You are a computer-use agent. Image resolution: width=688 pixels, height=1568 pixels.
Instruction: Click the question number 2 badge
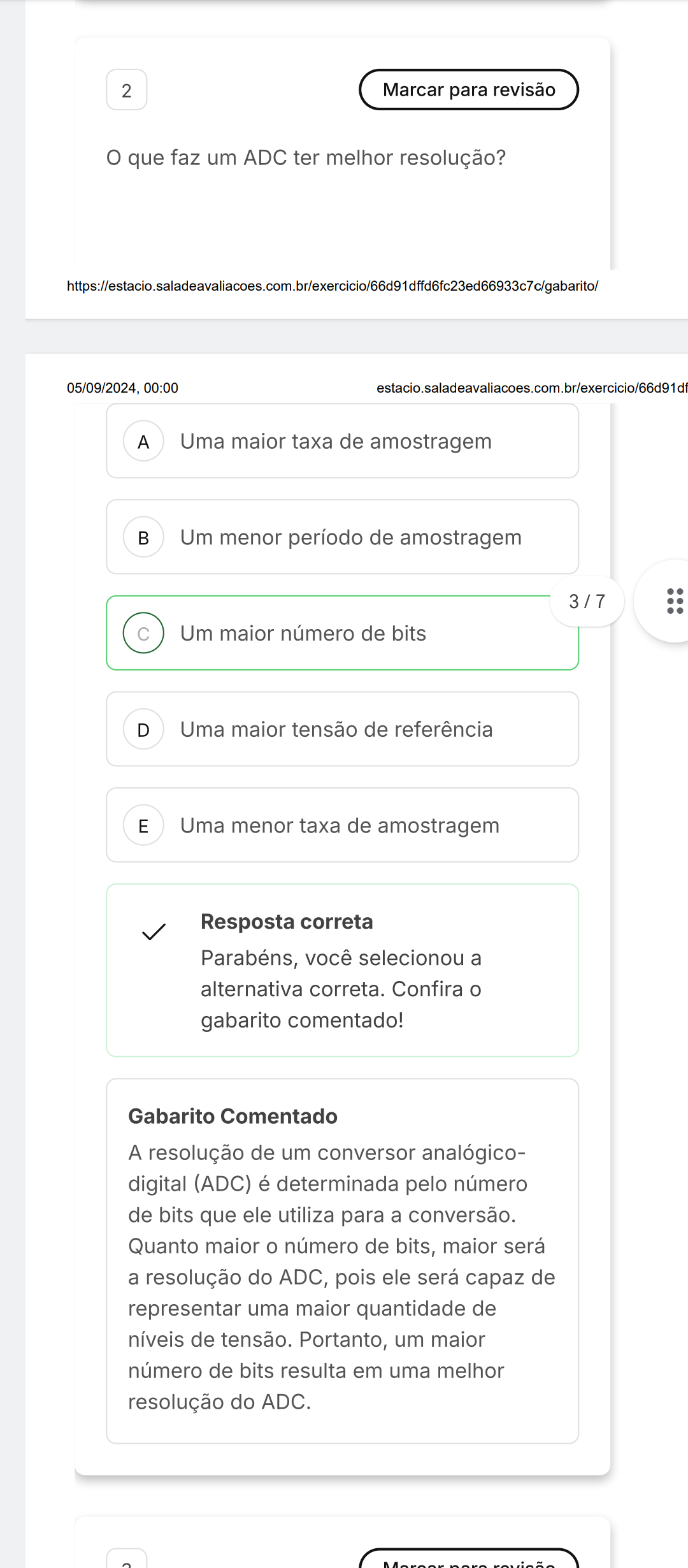(x=127, y=90)
